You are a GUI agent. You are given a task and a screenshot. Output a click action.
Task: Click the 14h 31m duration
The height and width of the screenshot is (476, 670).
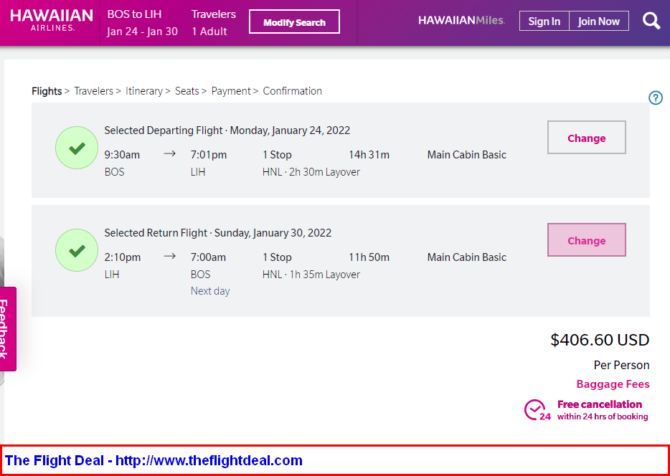click(x=369, y=155)
